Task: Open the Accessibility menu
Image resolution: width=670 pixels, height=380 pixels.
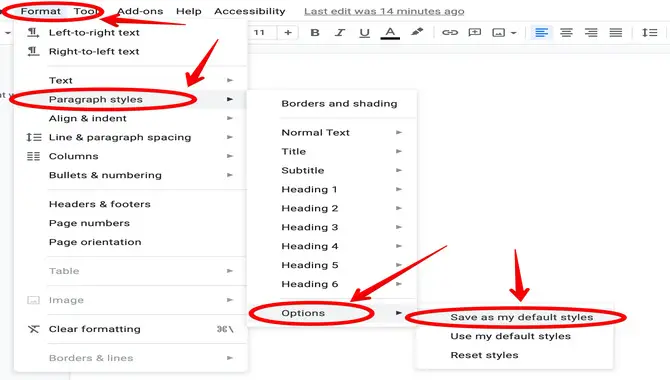Action: pos(250,11)
